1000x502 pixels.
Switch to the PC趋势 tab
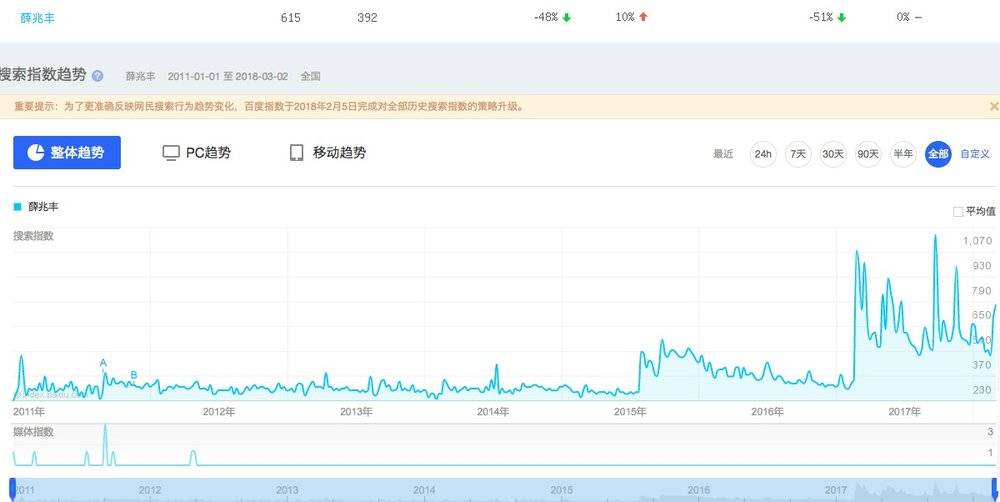196,152
